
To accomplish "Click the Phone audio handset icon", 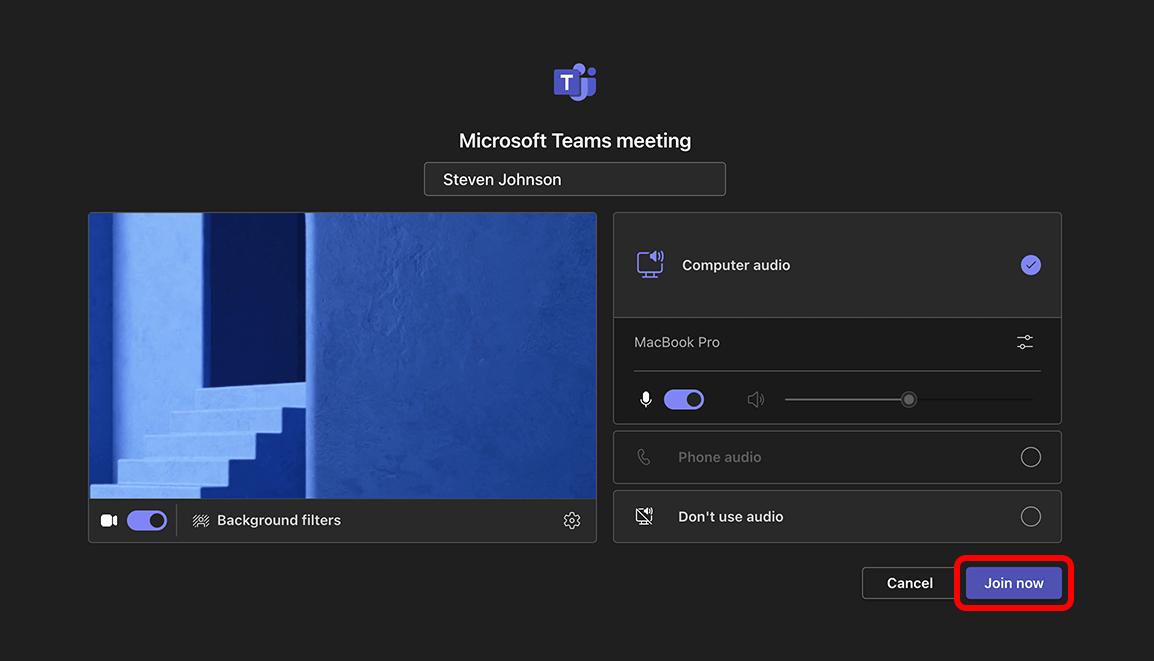I will tap(644, 457).
